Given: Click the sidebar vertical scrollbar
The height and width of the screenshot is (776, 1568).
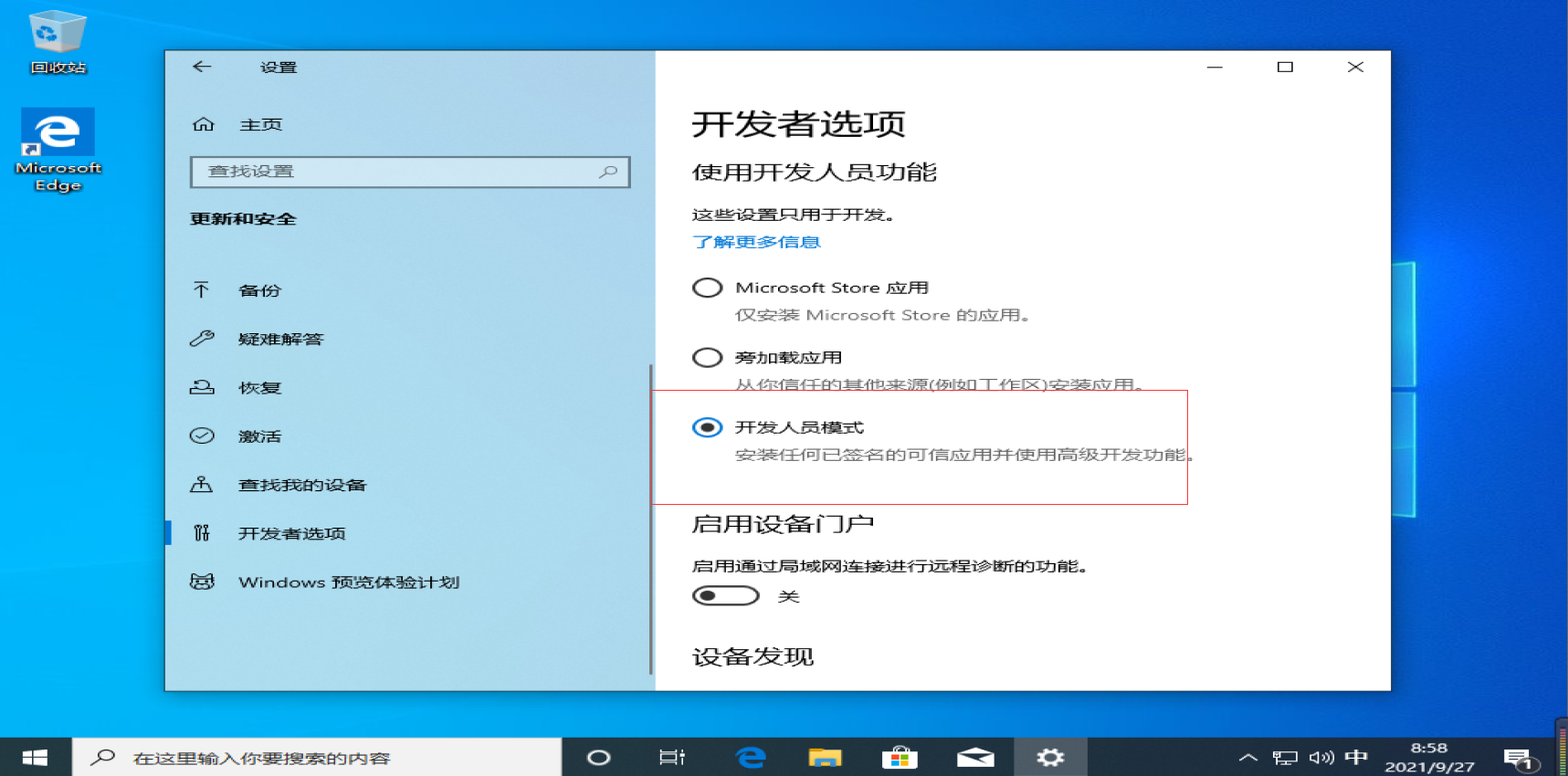Looking at the screenshot, I should click(x=651, y=519).
